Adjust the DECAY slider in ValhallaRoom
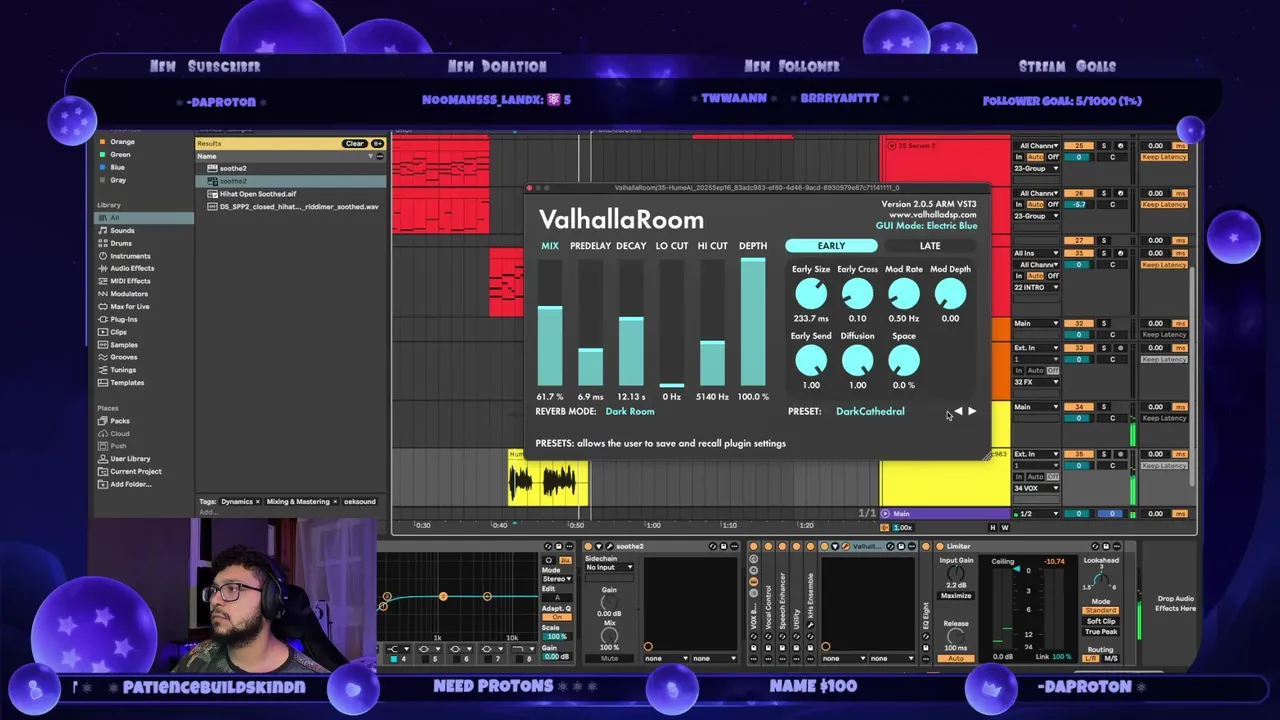Image resolution: width=1280 pixels, height=720 pixels. tap(631, 322)
